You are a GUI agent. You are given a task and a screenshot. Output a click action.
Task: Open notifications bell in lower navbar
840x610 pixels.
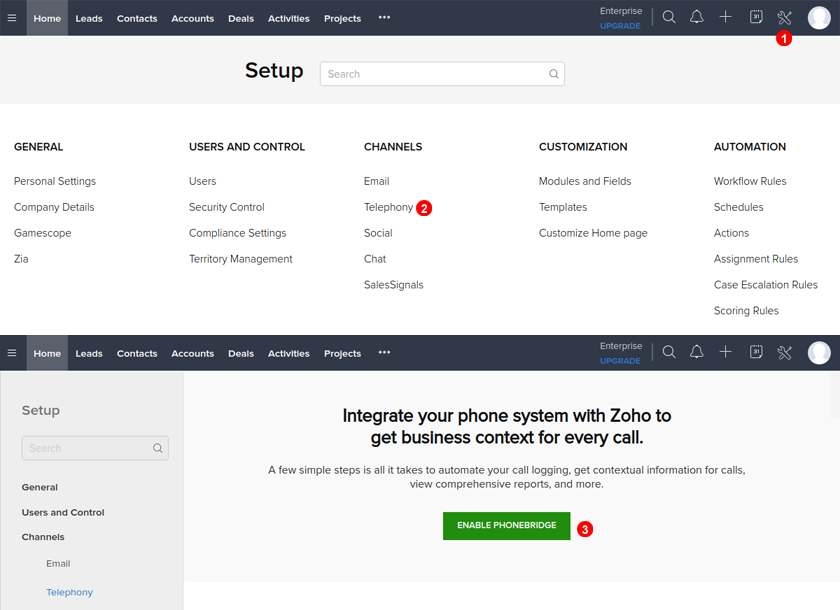click(696, 352)
